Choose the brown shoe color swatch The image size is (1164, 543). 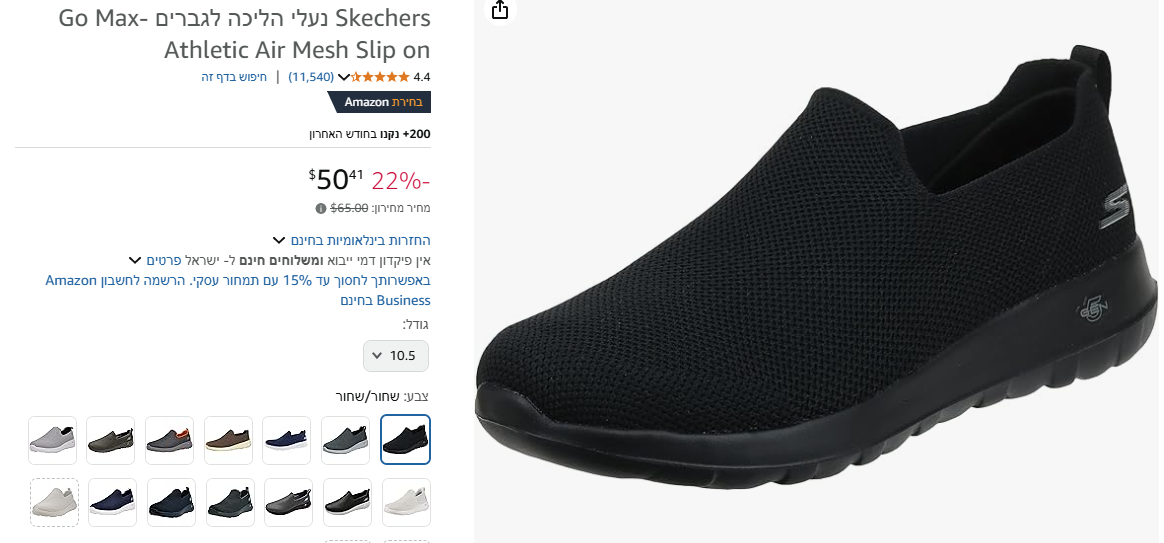click(x=229, y=440)
